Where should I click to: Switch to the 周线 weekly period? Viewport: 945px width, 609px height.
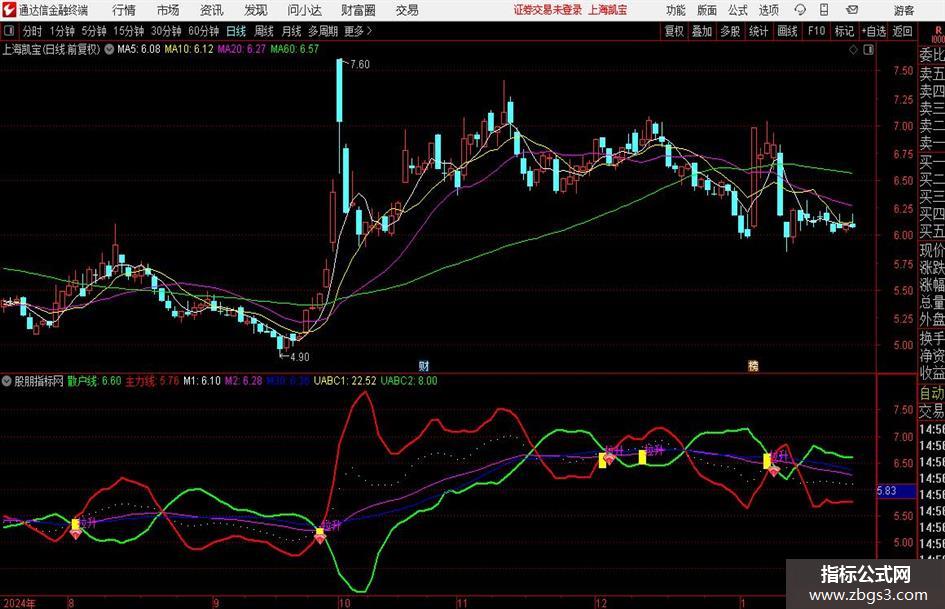coord(264,31)
